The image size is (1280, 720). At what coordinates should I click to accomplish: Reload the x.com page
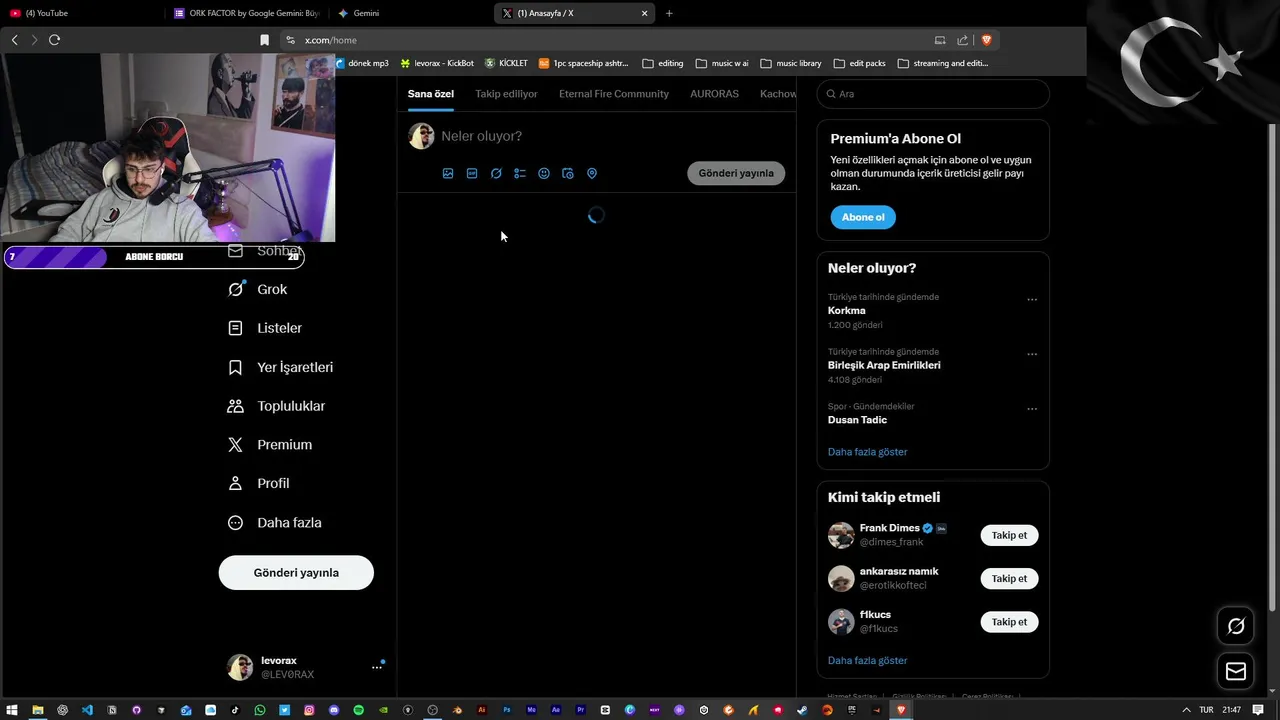54,40
